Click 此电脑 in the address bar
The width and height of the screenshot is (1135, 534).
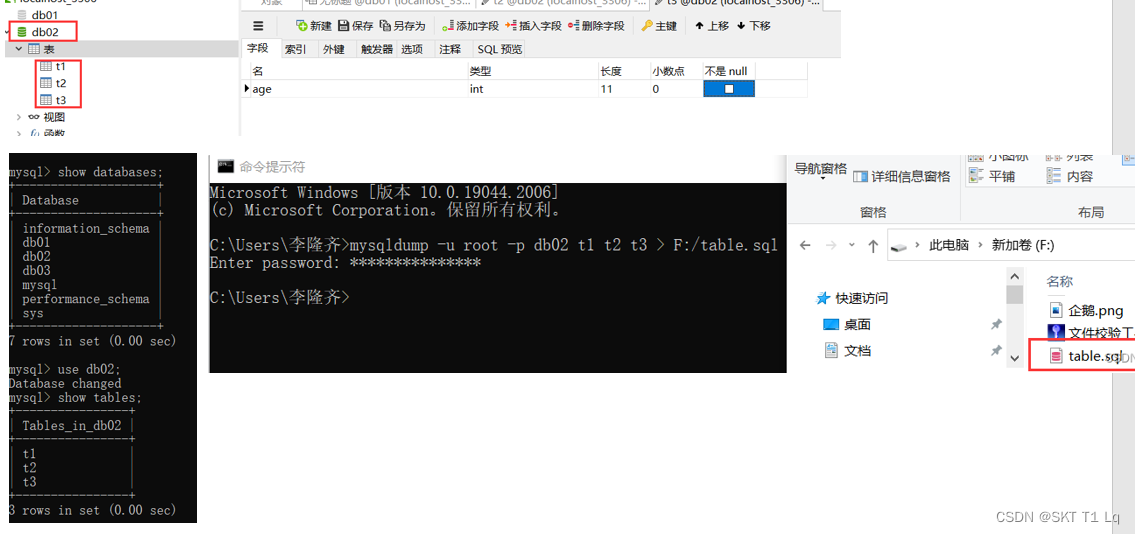tap(949, 245)
